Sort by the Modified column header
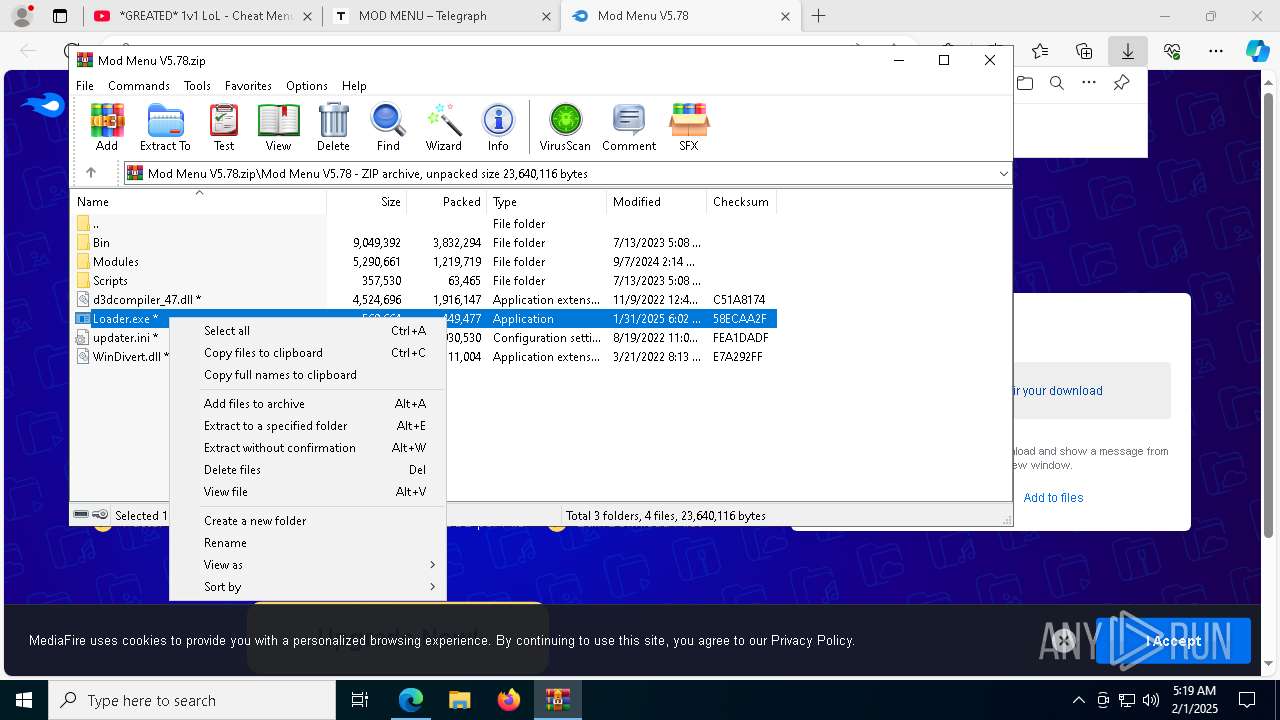 pyautogui.click(x=656, y=201)
